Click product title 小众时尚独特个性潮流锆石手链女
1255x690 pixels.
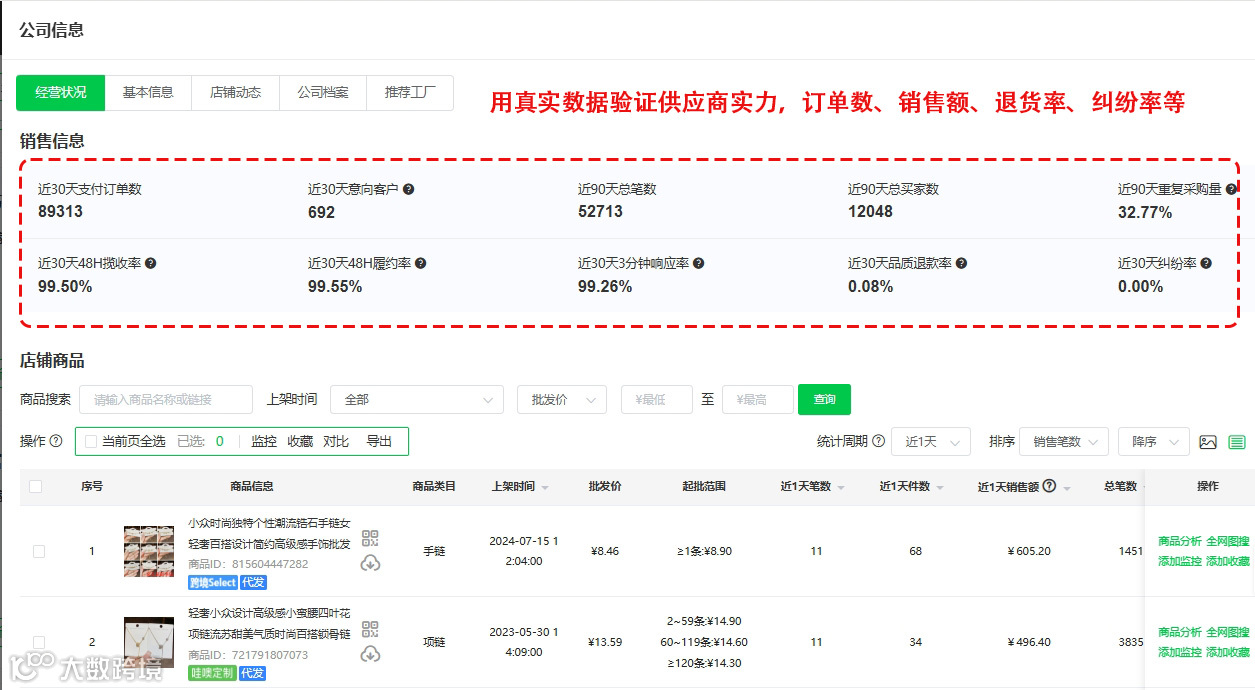tap(270, 523)
